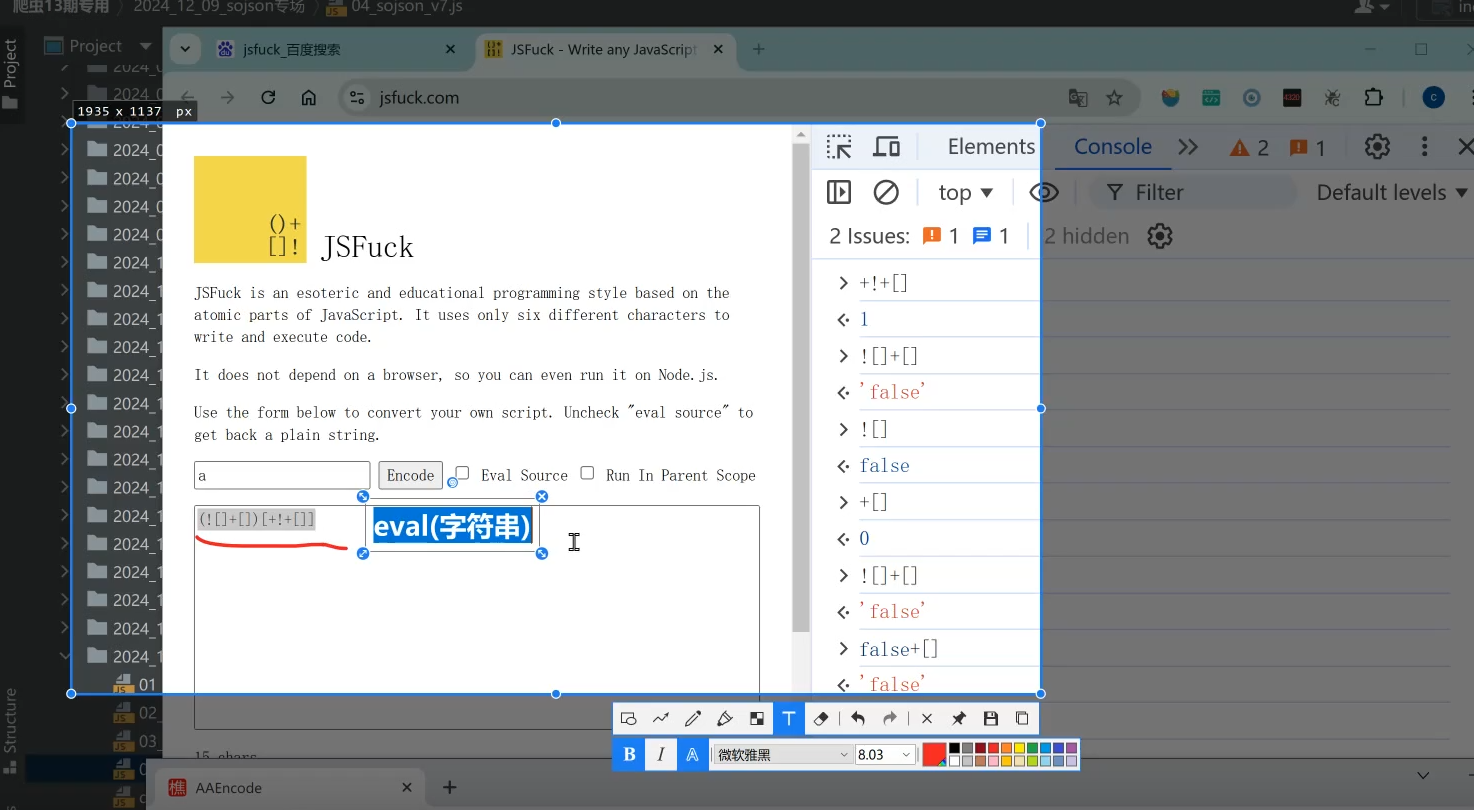The height and width of the screenshot is (810, 1474).
Task: Open the 微软雅黑 font dropdown
Action: 782,755
